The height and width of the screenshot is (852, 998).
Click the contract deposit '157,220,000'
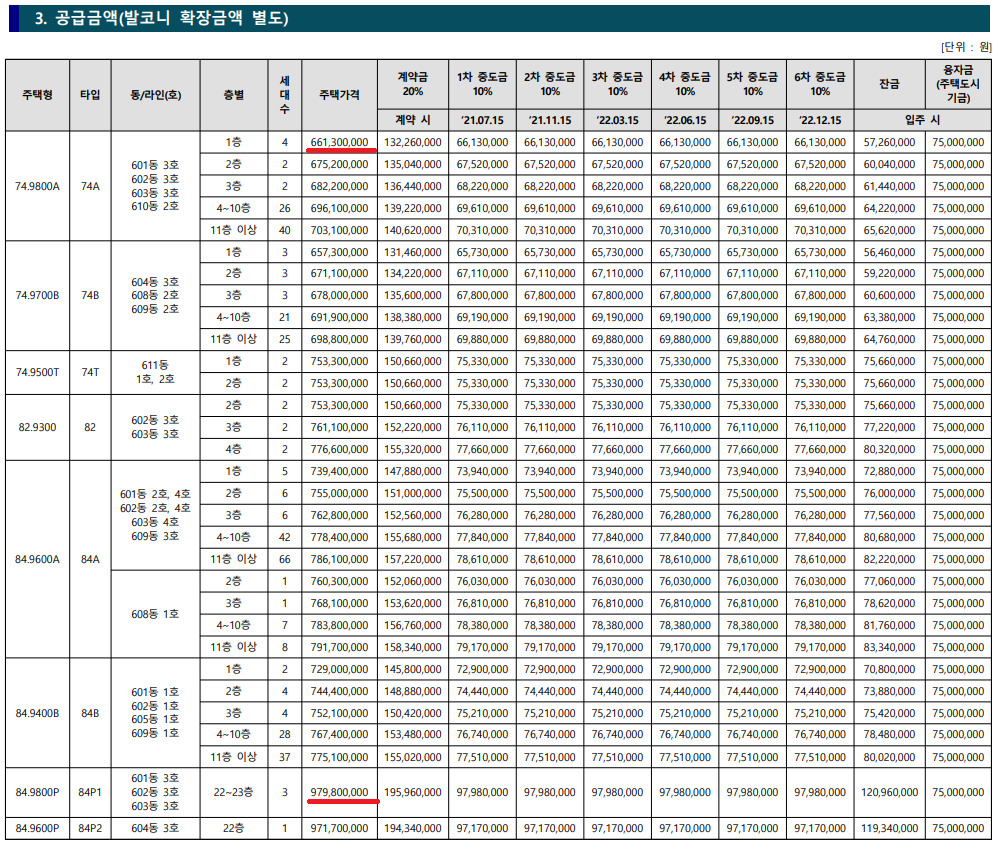click(412, 559)
